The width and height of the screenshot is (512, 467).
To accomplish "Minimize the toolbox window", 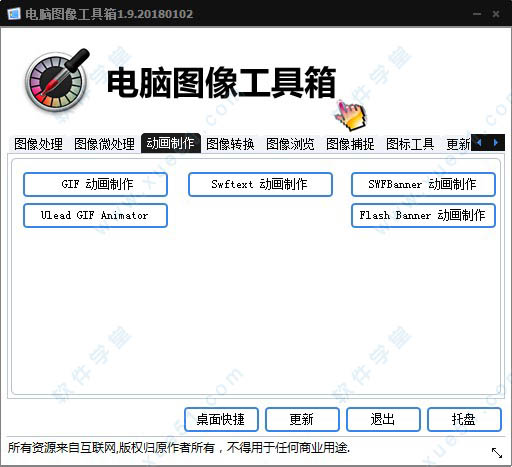I will coord(477,14).
